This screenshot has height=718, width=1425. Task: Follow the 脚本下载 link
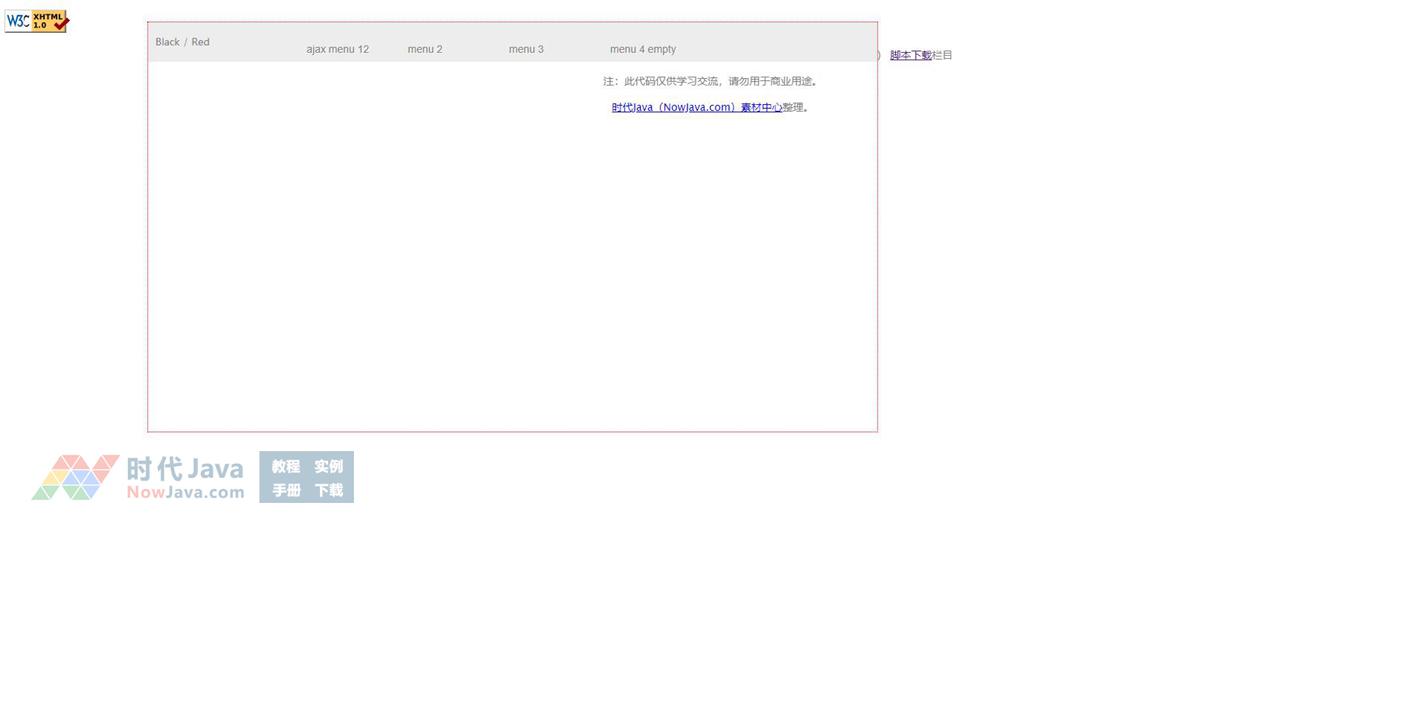click(910, 55)
